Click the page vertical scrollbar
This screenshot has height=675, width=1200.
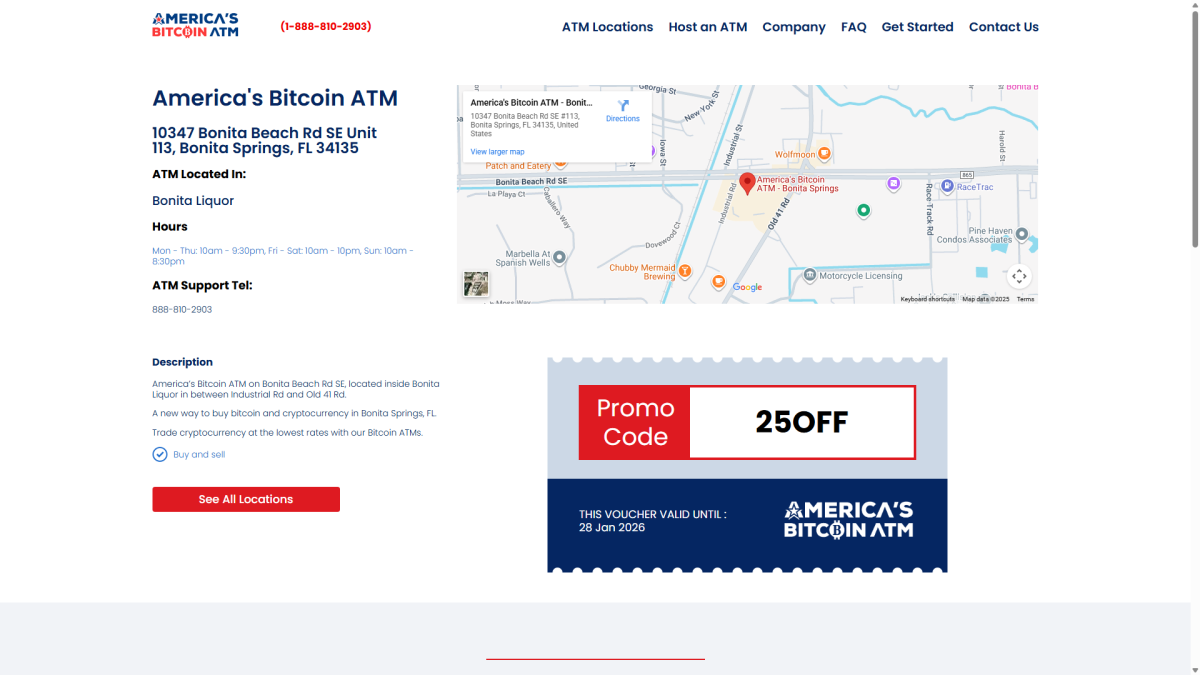[x=1193, y=130]
